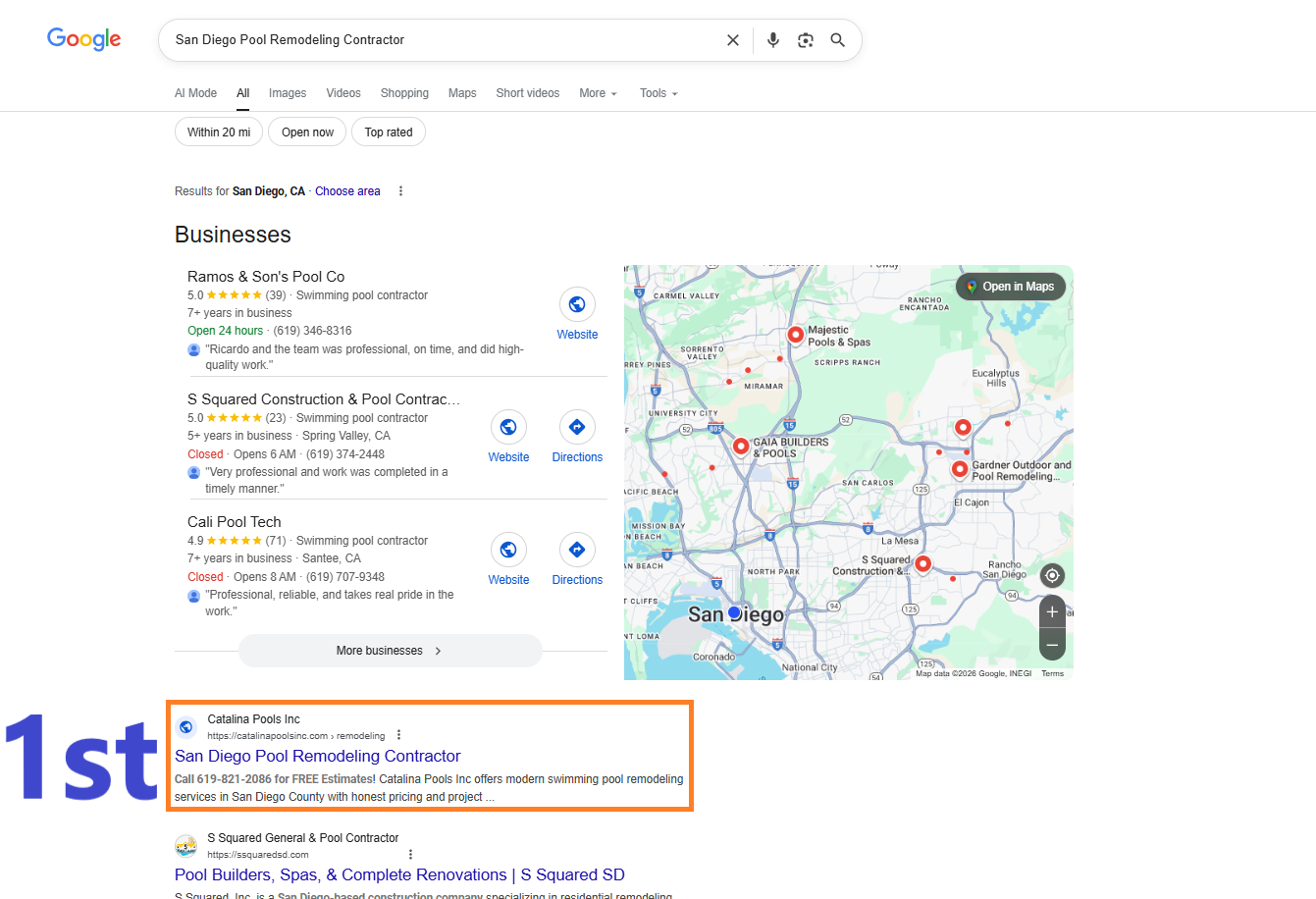The height and width of the screenshot is (899, 1316).
Task: Toggle the Top rated filter
Action: click(389, 132)
